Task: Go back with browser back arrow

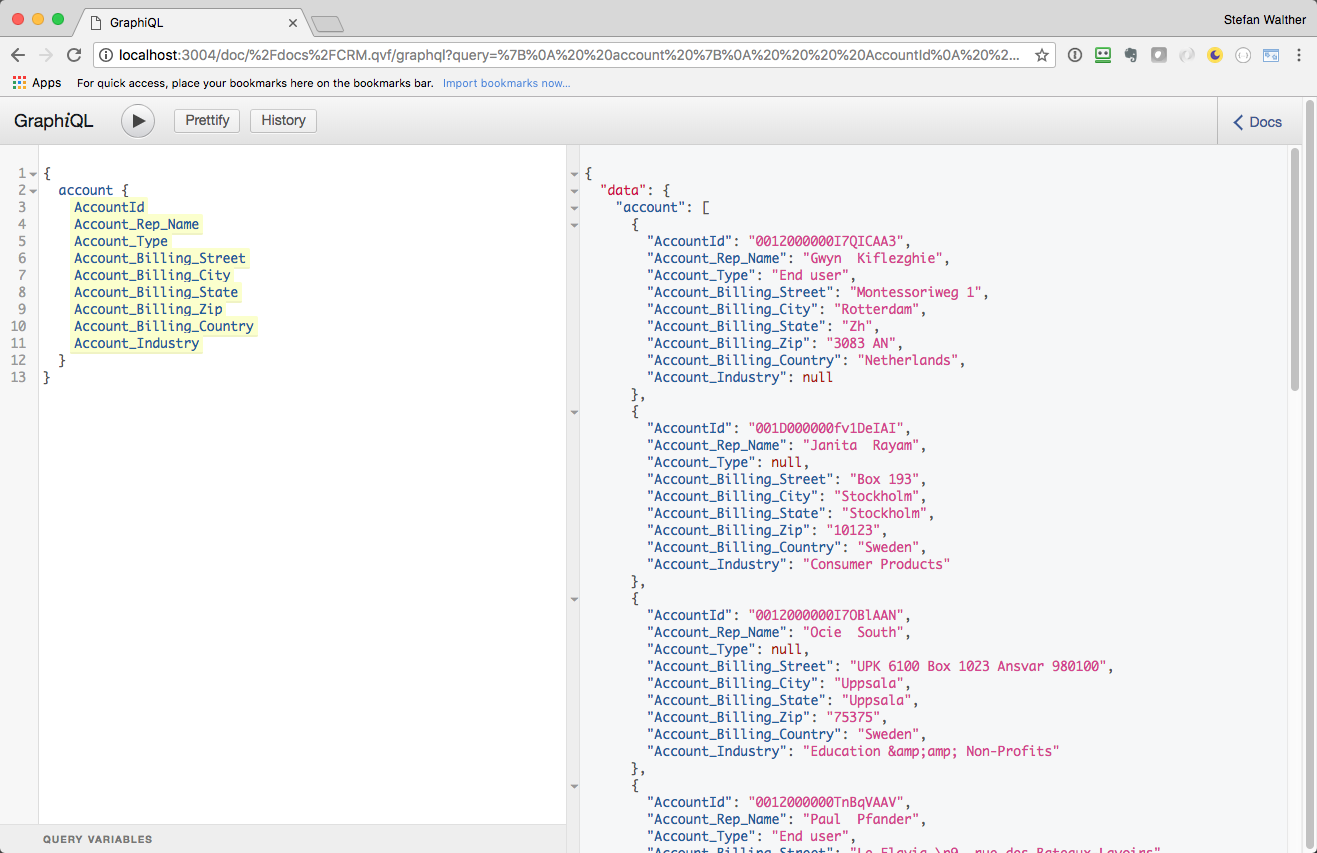Action: (x=18, y=55)
